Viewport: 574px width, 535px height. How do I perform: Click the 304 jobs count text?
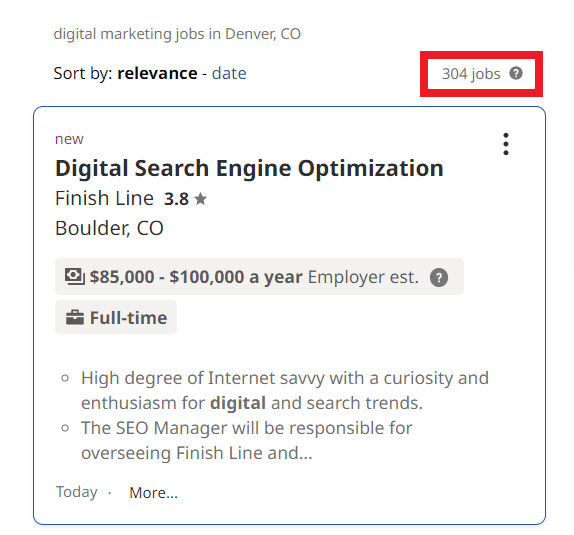[x=471, y=74]
